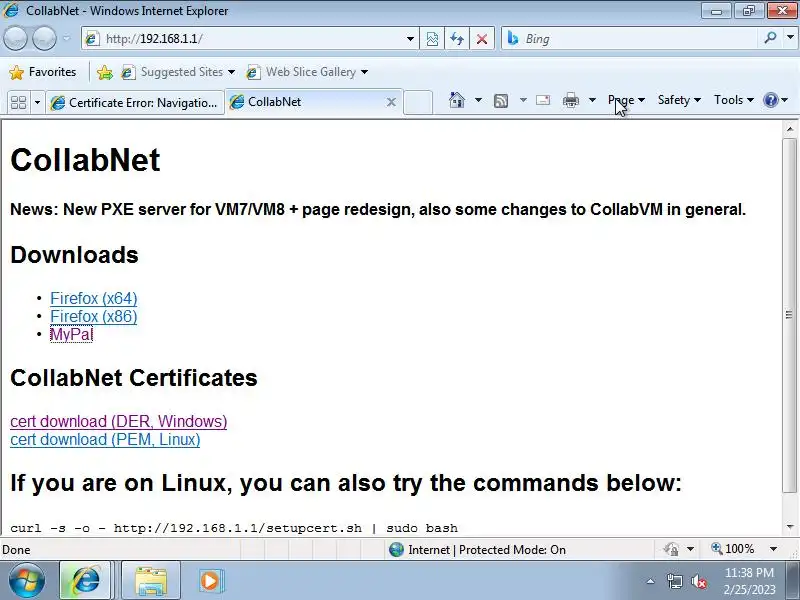Expand the address bar autocomplete dropdown
This screenshot has width=800, height=600.
(410, 39)
